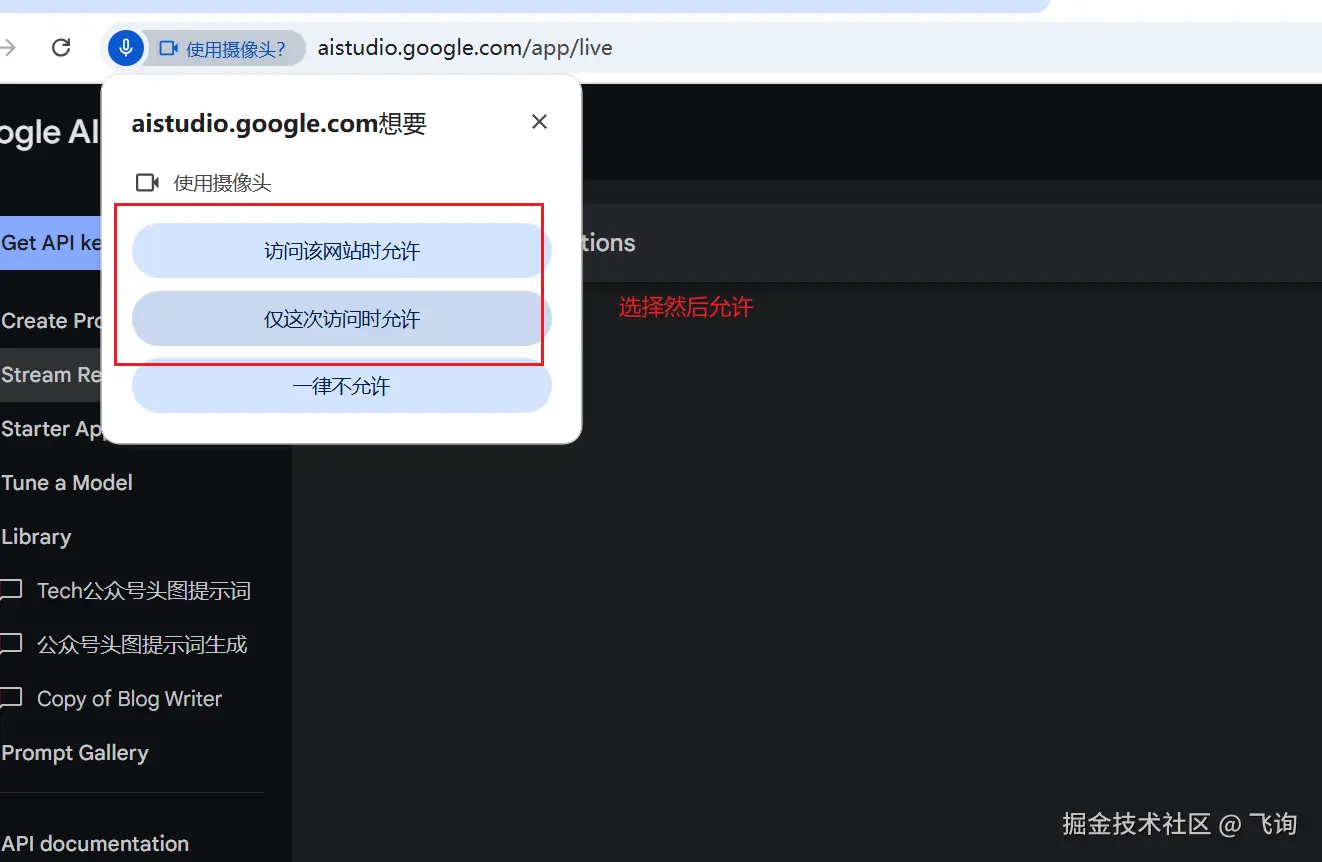
Task: Open the Library section
Action: point(36,537)
